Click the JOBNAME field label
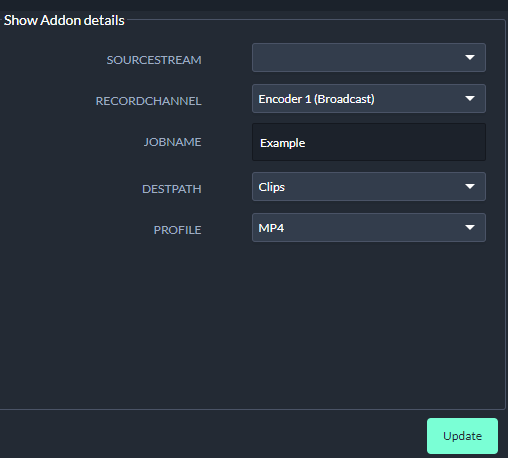508x458 pixels. click(172, 142)
